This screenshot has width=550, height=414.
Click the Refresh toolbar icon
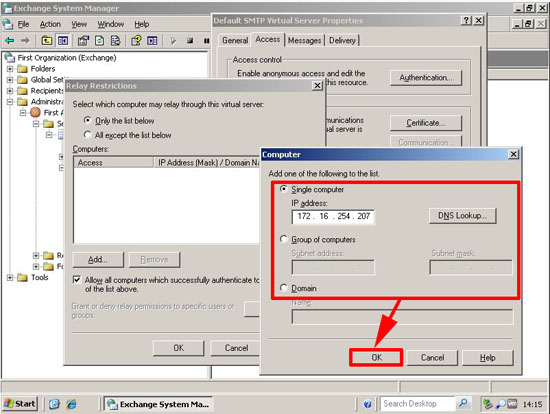coord(100,41)
